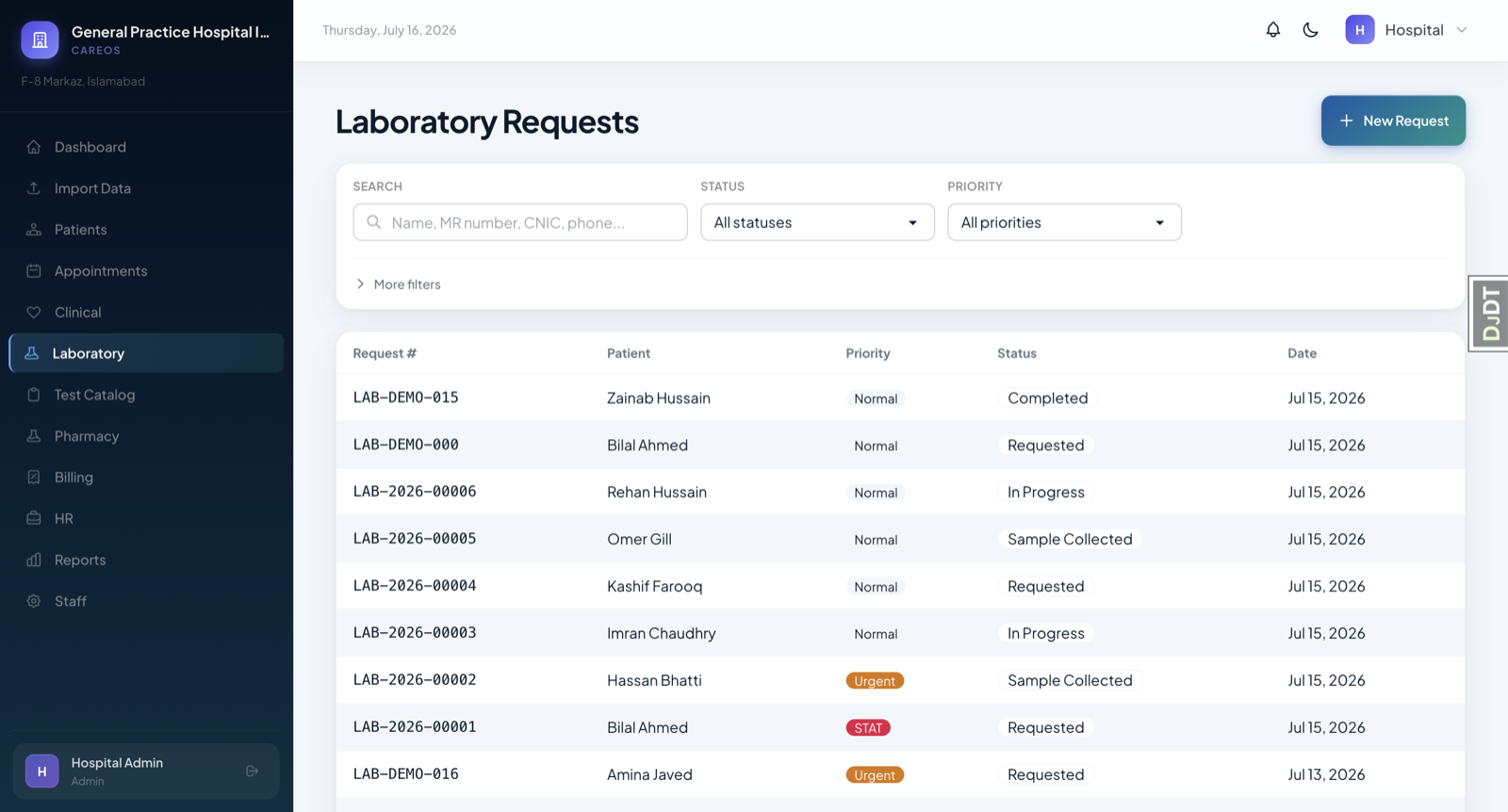Expand More filters section
The width and height of the screenshot is (1508, 812).
coord(398,284)
